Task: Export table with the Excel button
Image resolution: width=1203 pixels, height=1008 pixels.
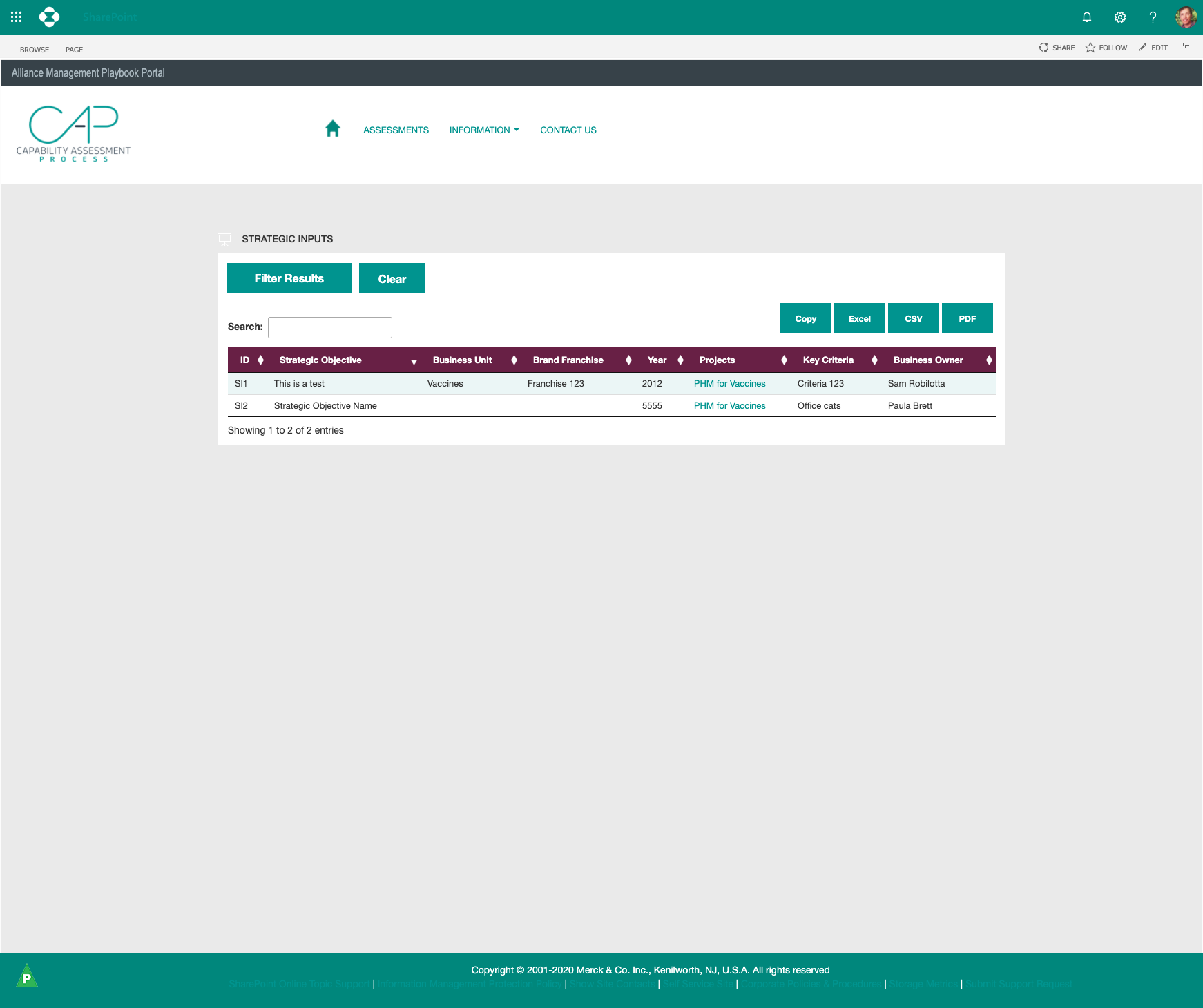Action: pyautogui.click(x=859, y=318)
